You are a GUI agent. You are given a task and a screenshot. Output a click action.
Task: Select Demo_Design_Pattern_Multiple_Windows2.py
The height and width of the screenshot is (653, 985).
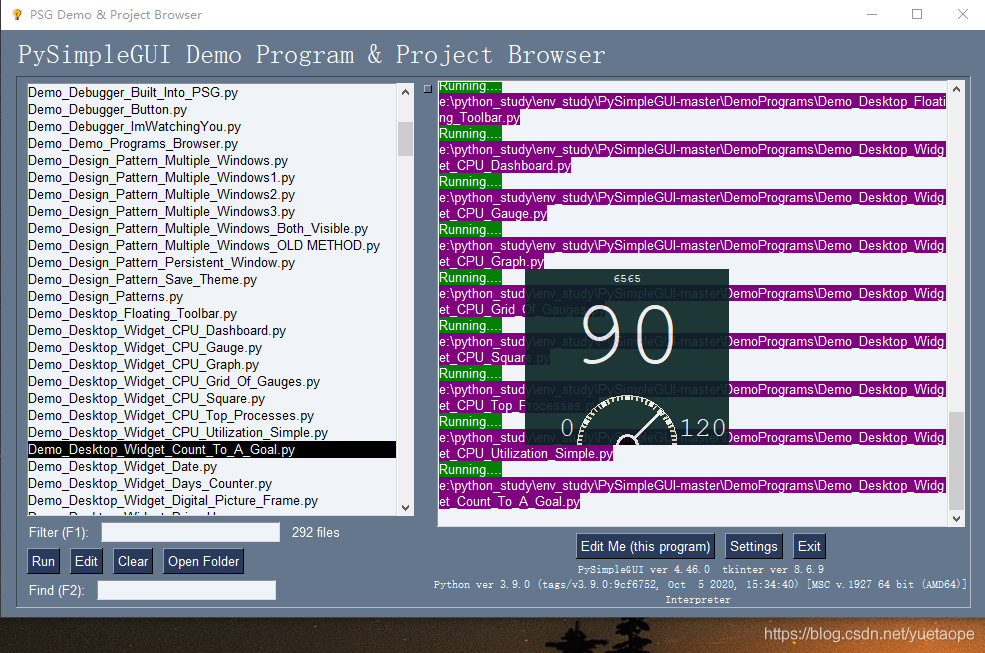[212, 194]
